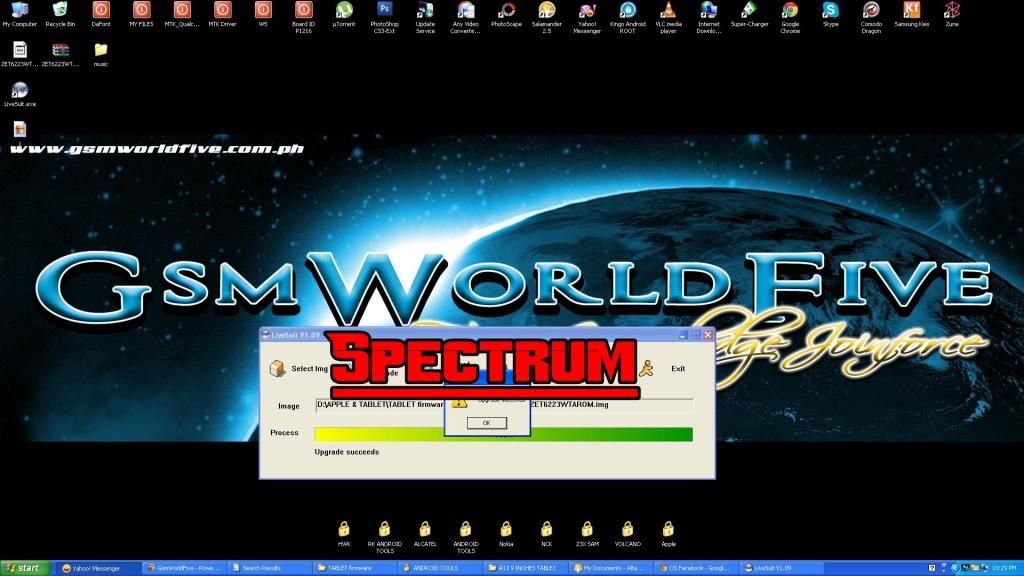Select the MY FILES desktop shortcut
Viewport: 1024px width, 576px height.
click(141, 14)
